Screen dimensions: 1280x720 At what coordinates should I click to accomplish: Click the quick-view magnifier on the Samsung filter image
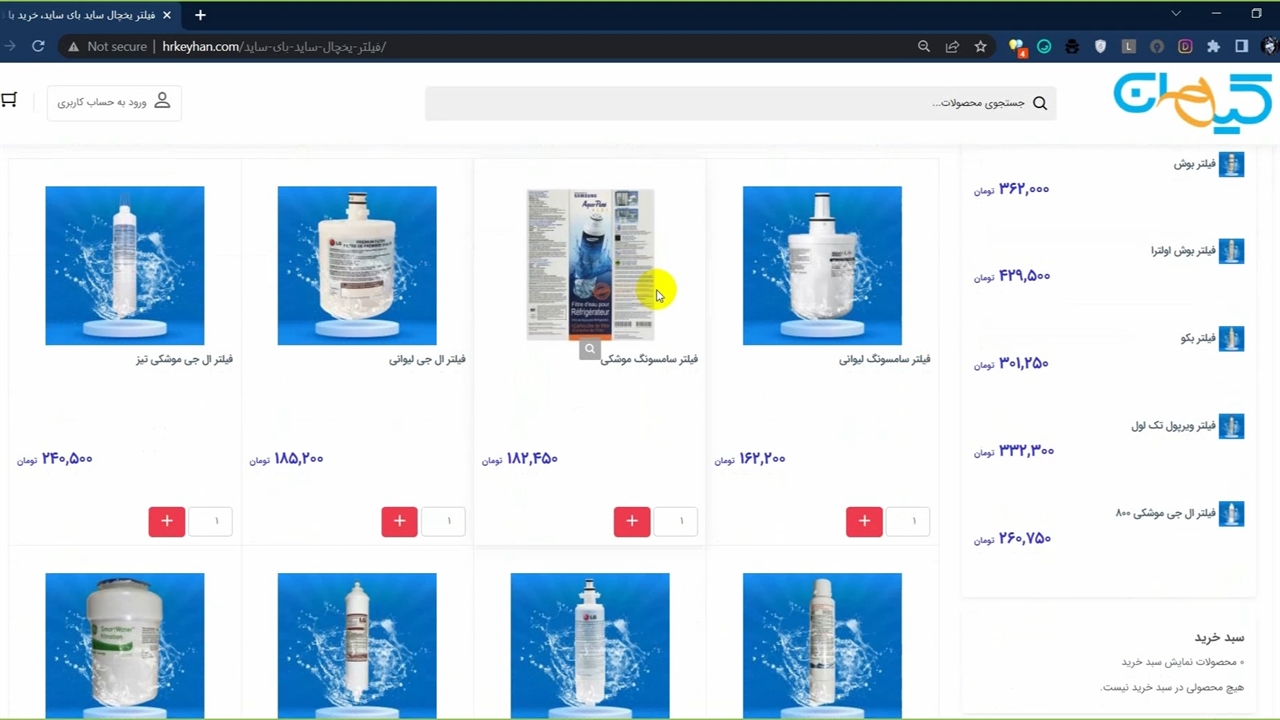point(590,349)
